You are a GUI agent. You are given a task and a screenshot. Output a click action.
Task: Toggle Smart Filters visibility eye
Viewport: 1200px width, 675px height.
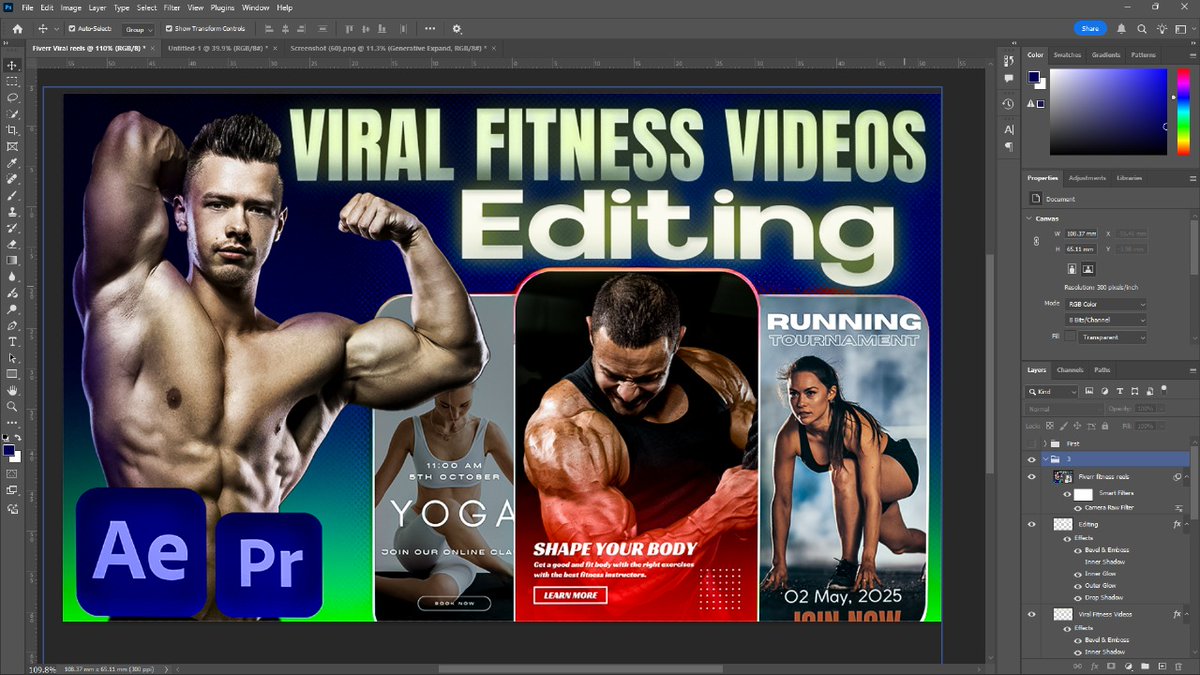(x=1066, y=494)
